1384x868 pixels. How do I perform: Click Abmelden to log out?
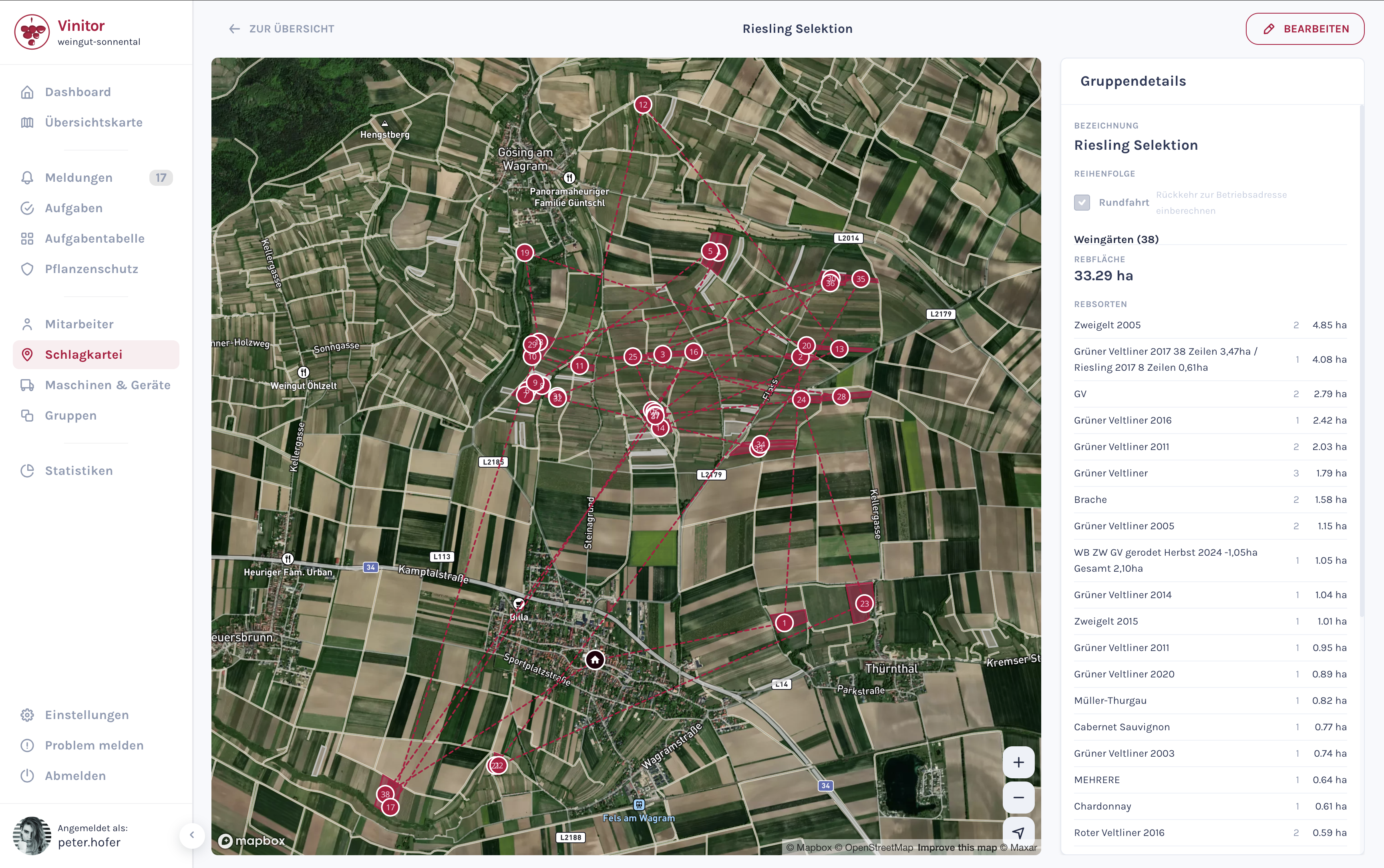point(75,776)
